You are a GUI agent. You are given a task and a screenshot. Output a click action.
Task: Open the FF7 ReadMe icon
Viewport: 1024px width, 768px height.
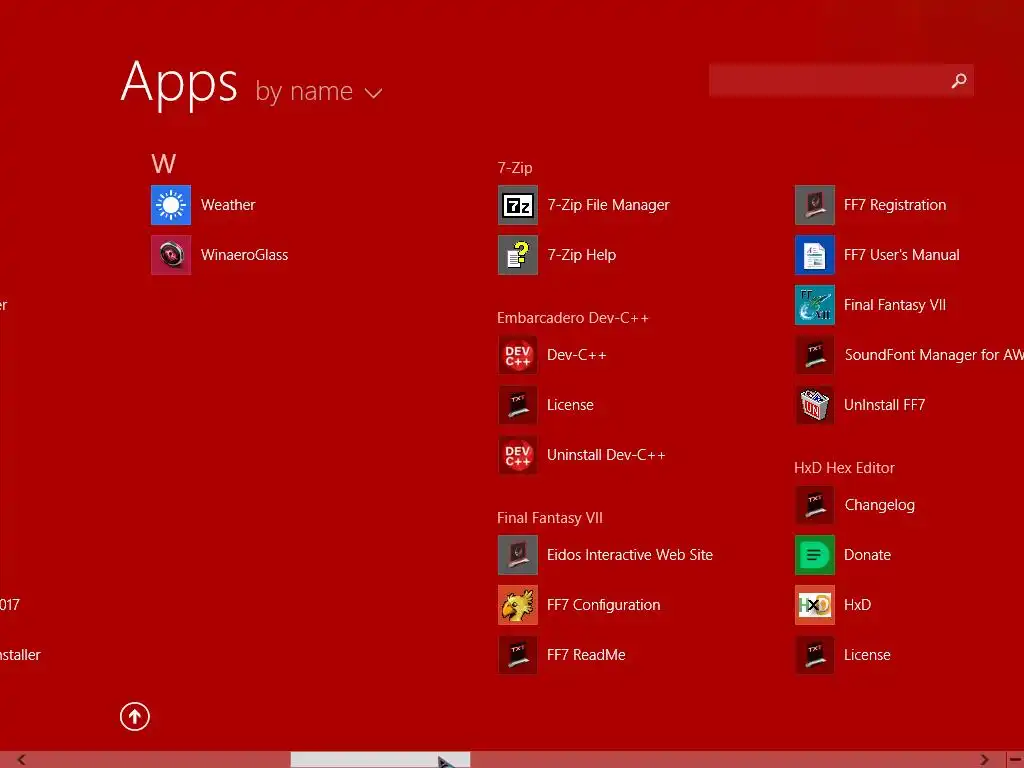pyautogui.click(x=518, y=655)
